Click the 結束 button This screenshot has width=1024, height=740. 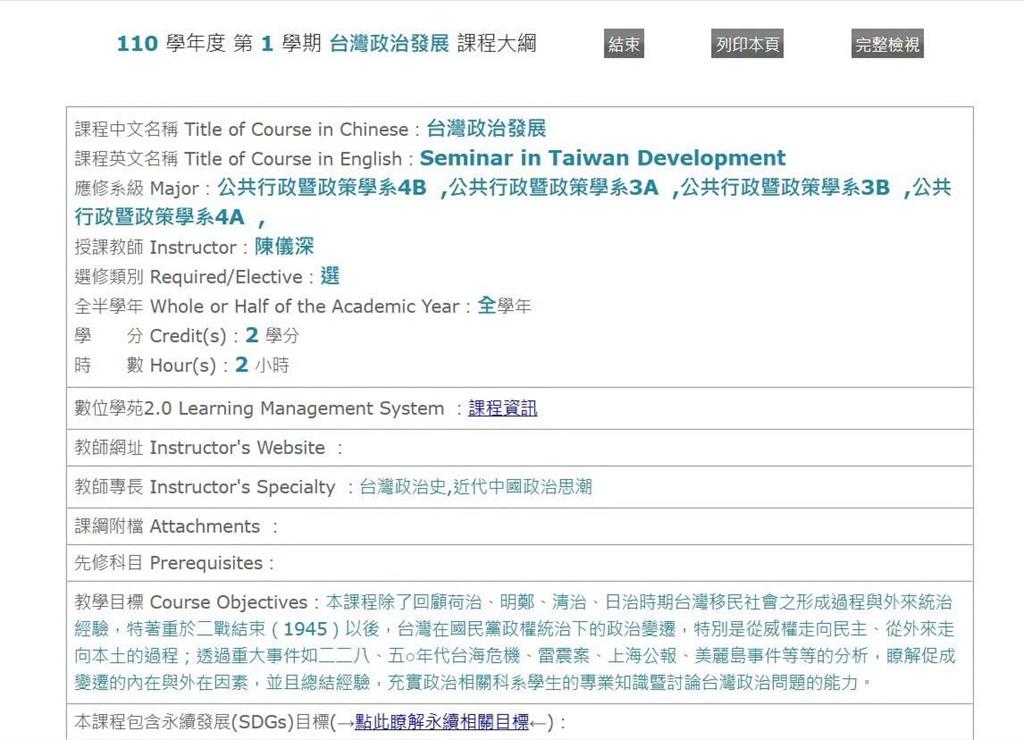[x=624, y=44]
